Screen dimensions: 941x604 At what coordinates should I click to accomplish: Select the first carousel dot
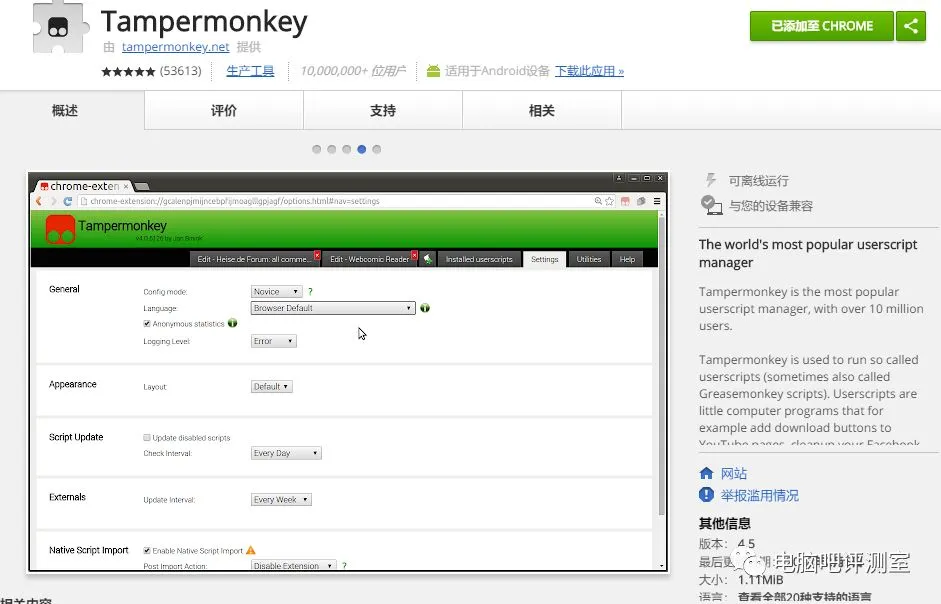point(316,149)
